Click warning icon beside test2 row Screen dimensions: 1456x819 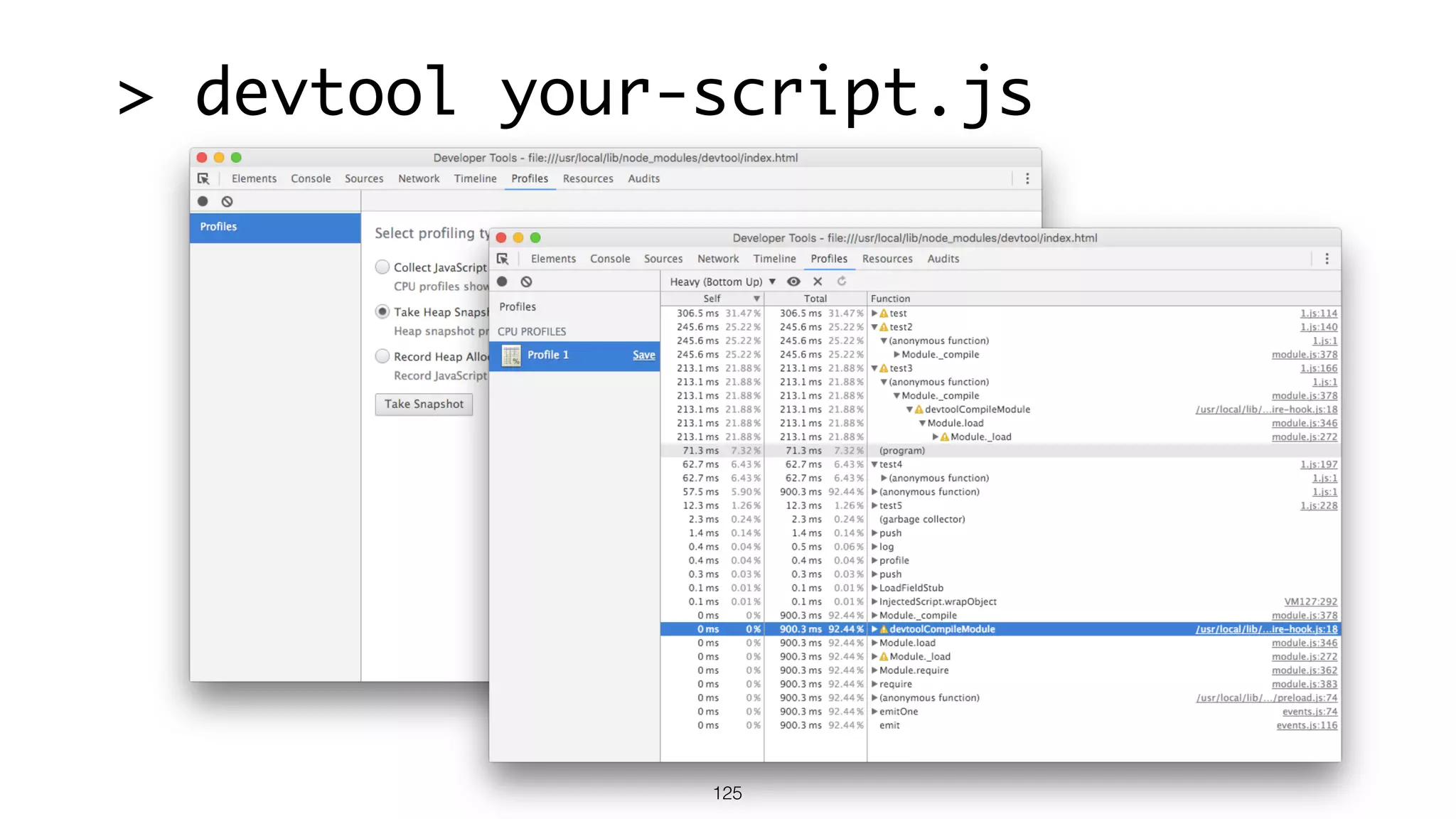(884, 327)
